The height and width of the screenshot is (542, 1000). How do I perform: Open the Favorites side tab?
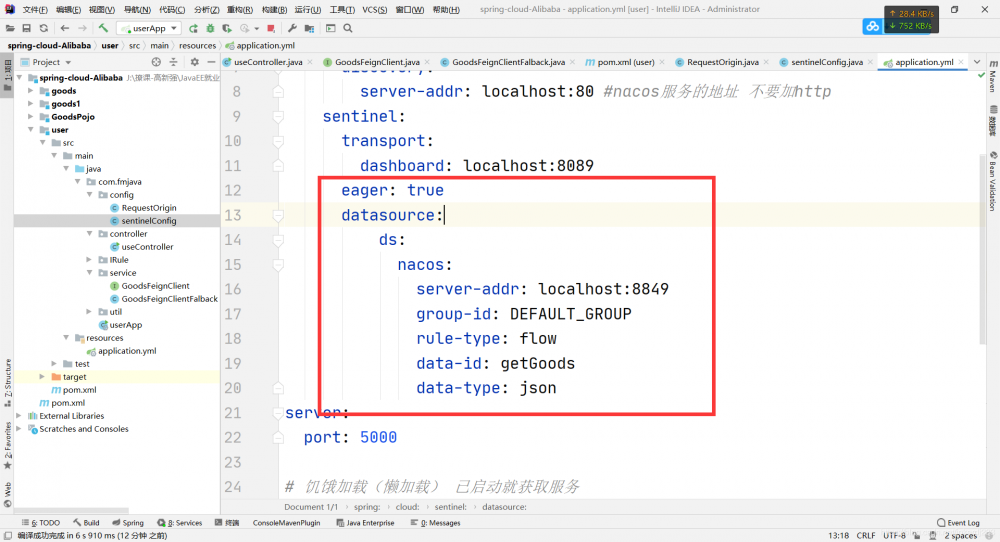[x=8, y=444]
